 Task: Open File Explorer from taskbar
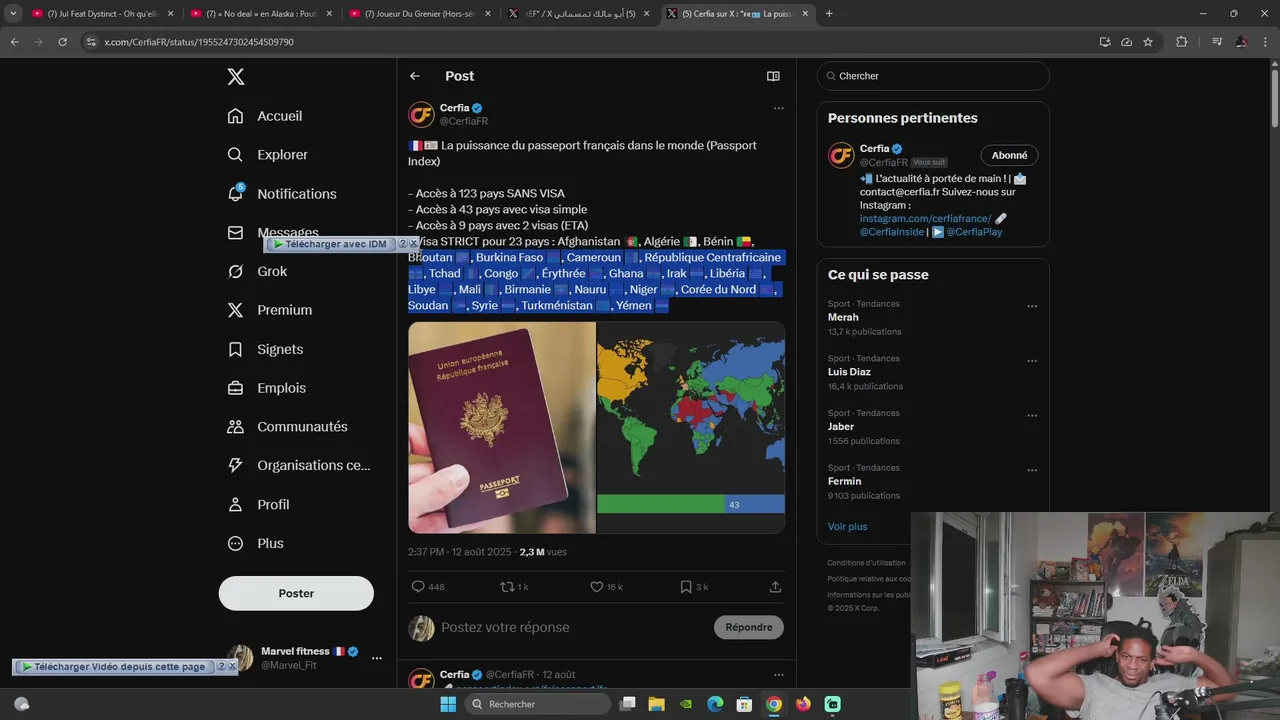tap(656, 704)
